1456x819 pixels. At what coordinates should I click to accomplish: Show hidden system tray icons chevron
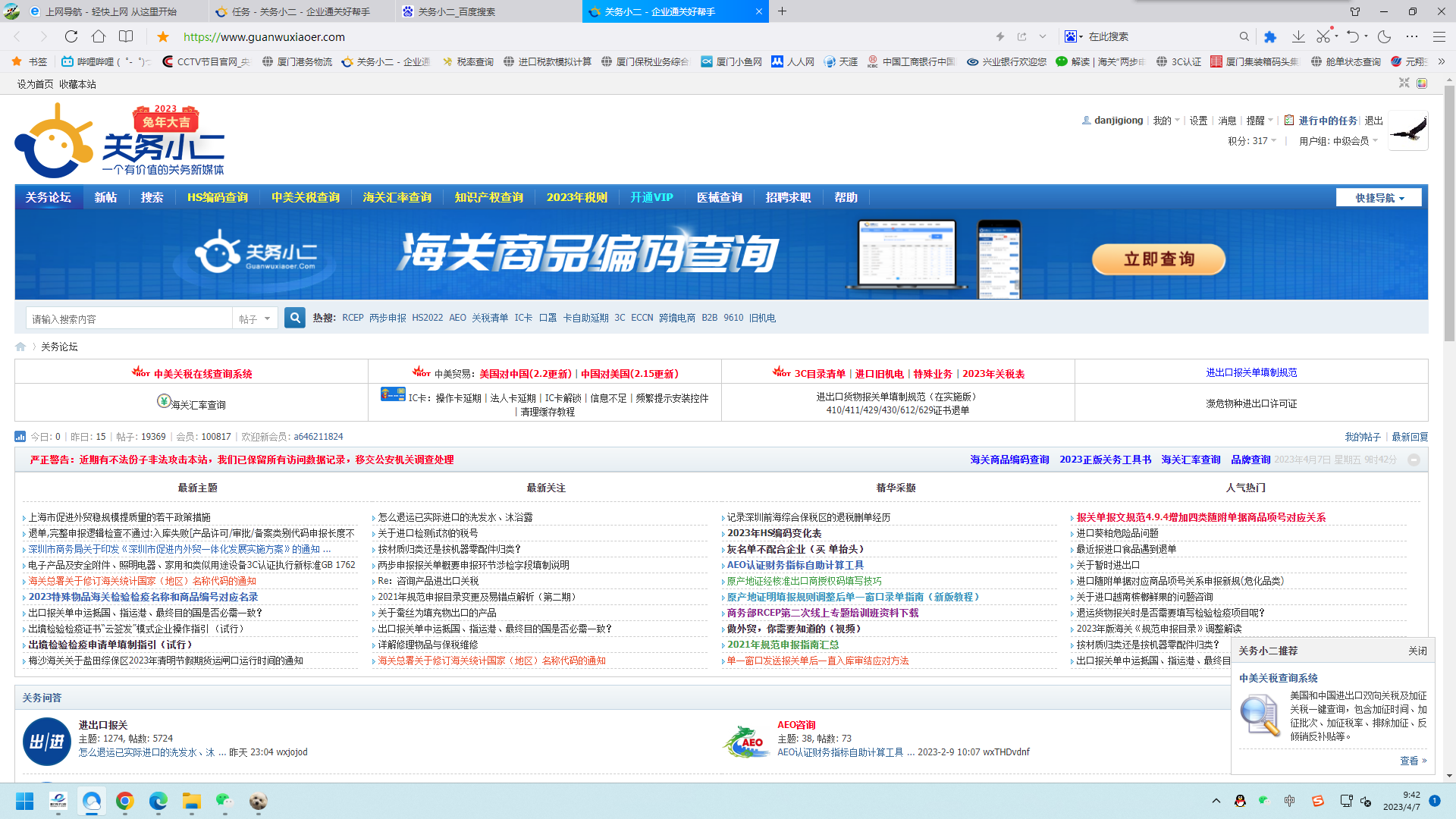pyautogui.click(x=1216, y=801)
